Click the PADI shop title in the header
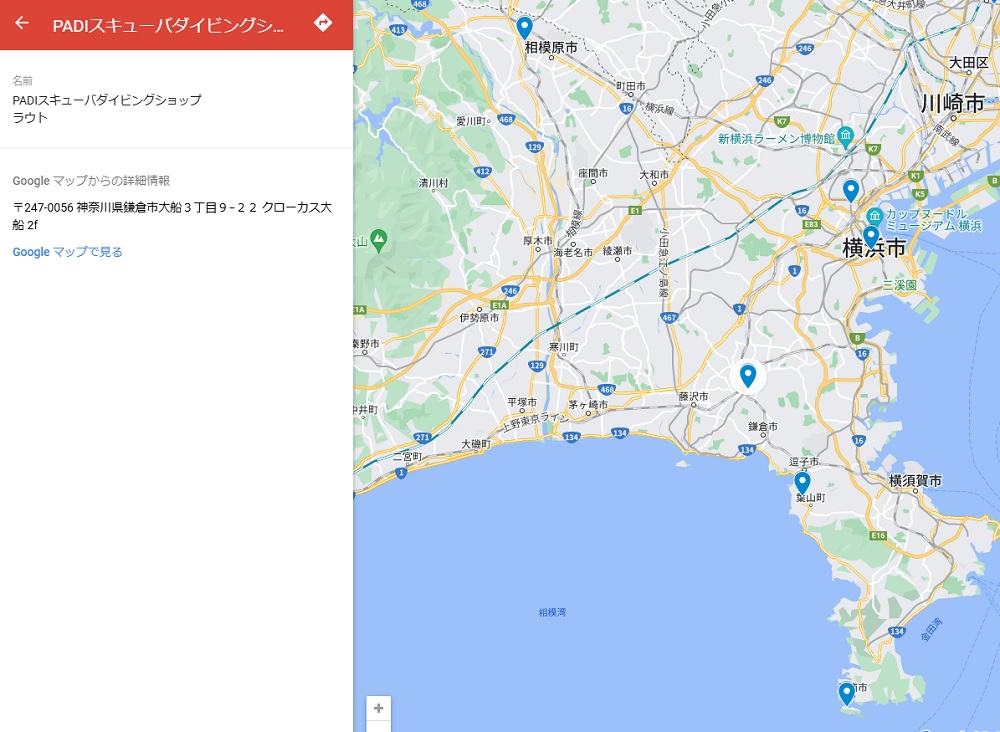The image size is (1000, 732). click(x=168, y=25)
